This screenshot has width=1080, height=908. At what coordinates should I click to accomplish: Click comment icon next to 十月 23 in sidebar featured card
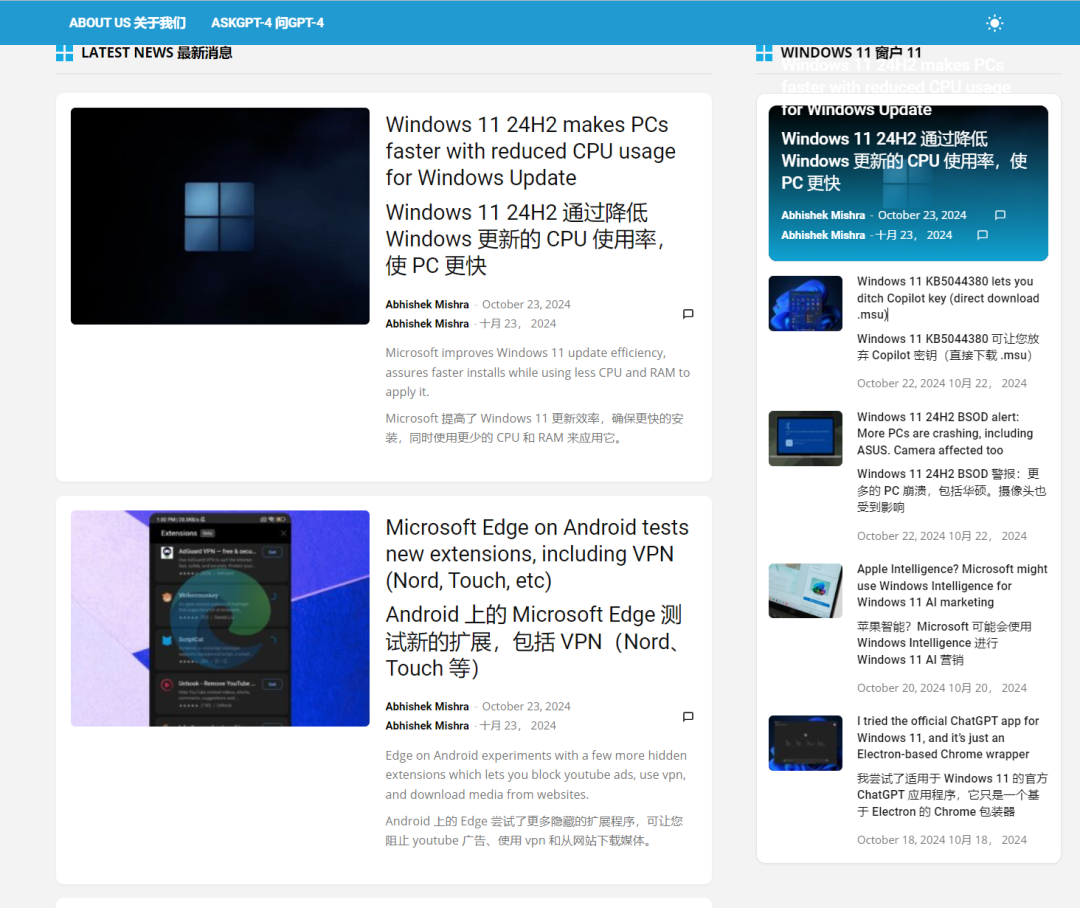(982, 235)
